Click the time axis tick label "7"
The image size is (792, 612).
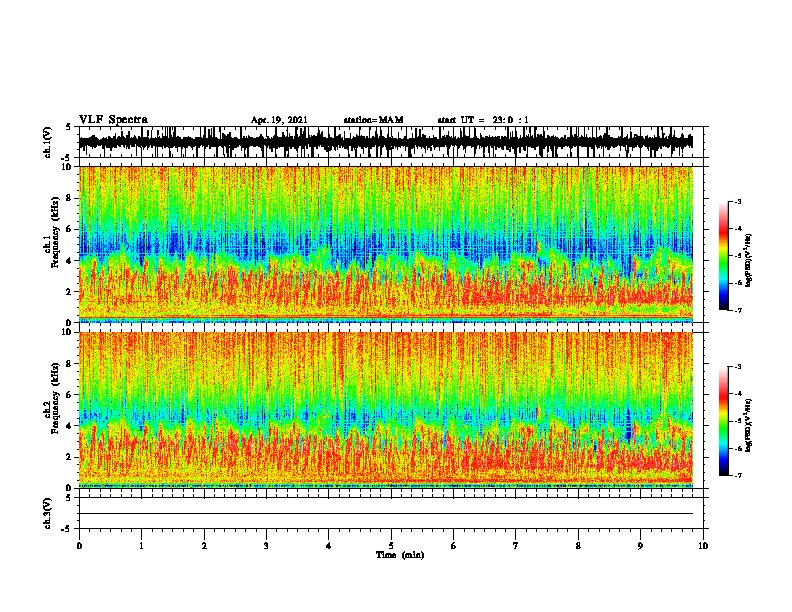pyautogui.click(x=516, y=546)
